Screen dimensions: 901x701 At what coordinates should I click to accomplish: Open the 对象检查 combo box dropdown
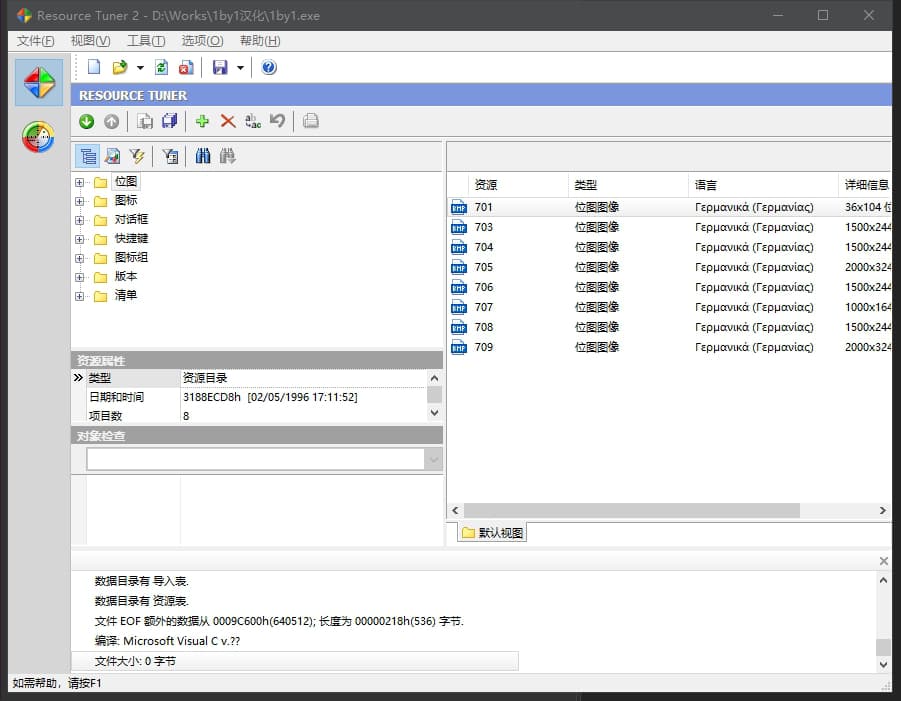click(x=433, y=459)
